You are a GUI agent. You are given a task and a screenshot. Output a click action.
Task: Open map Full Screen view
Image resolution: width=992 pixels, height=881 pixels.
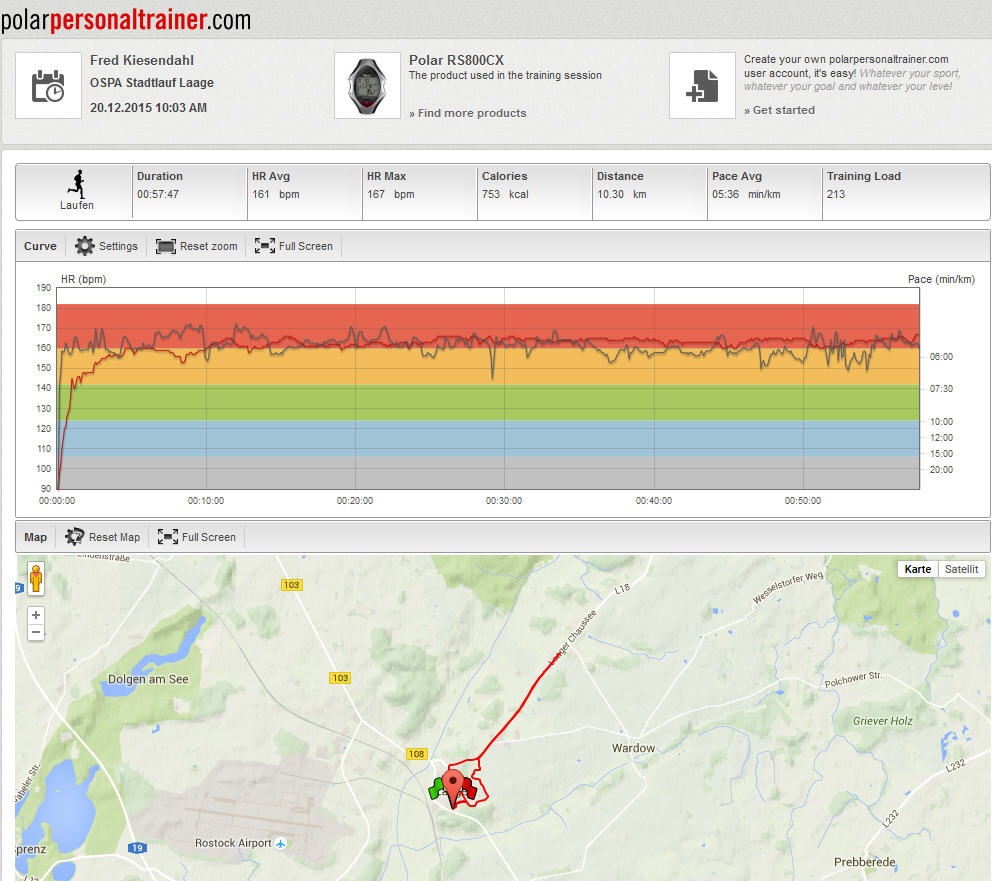[197, 537]
